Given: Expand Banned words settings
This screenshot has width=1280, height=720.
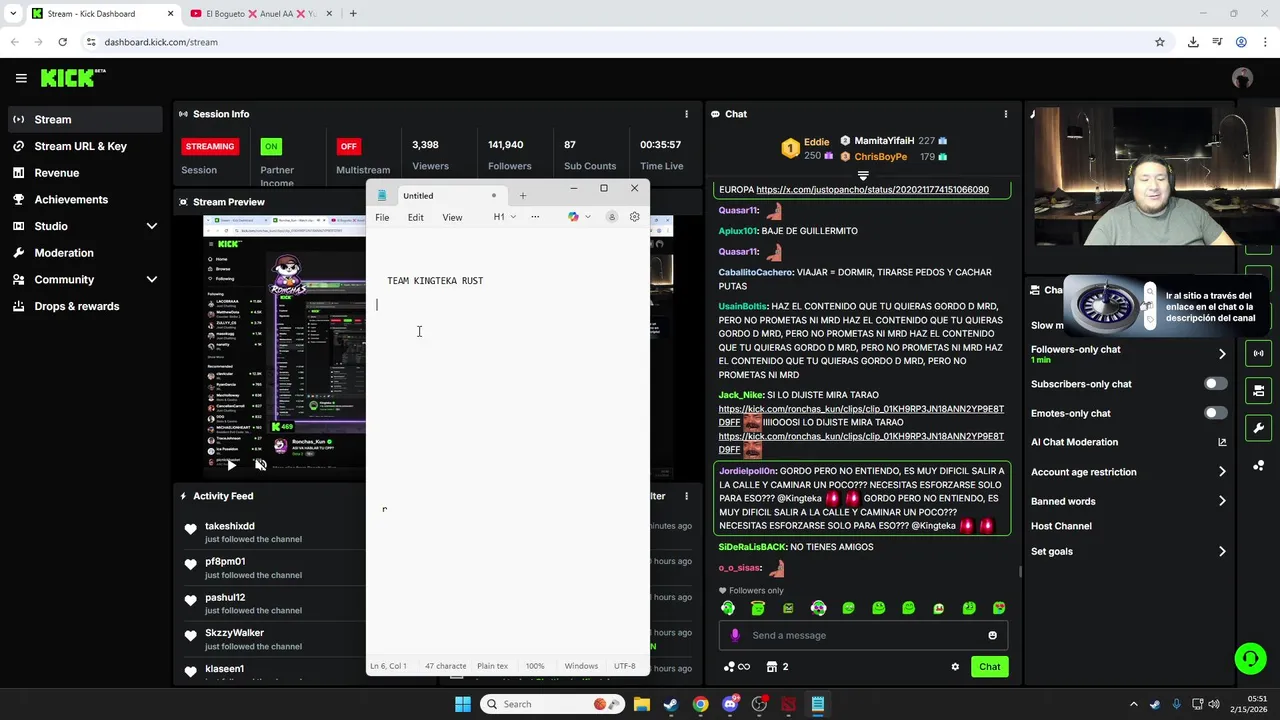Looking at the screenshot, I should [x=1222, y=501].
